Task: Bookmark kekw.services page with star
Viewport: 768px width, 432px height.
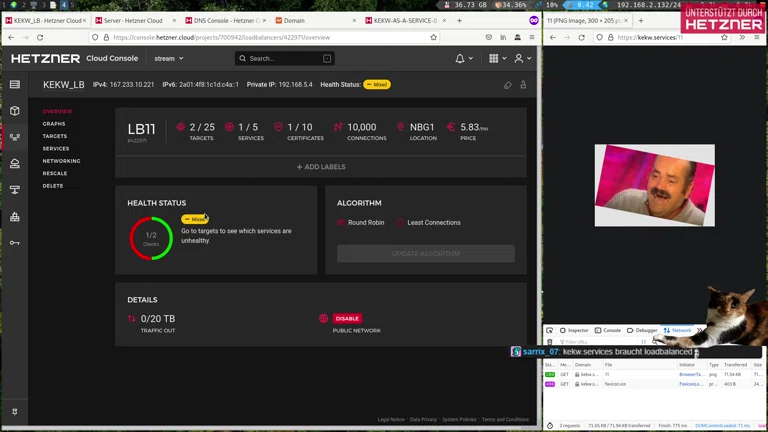Action: point(724,37)
